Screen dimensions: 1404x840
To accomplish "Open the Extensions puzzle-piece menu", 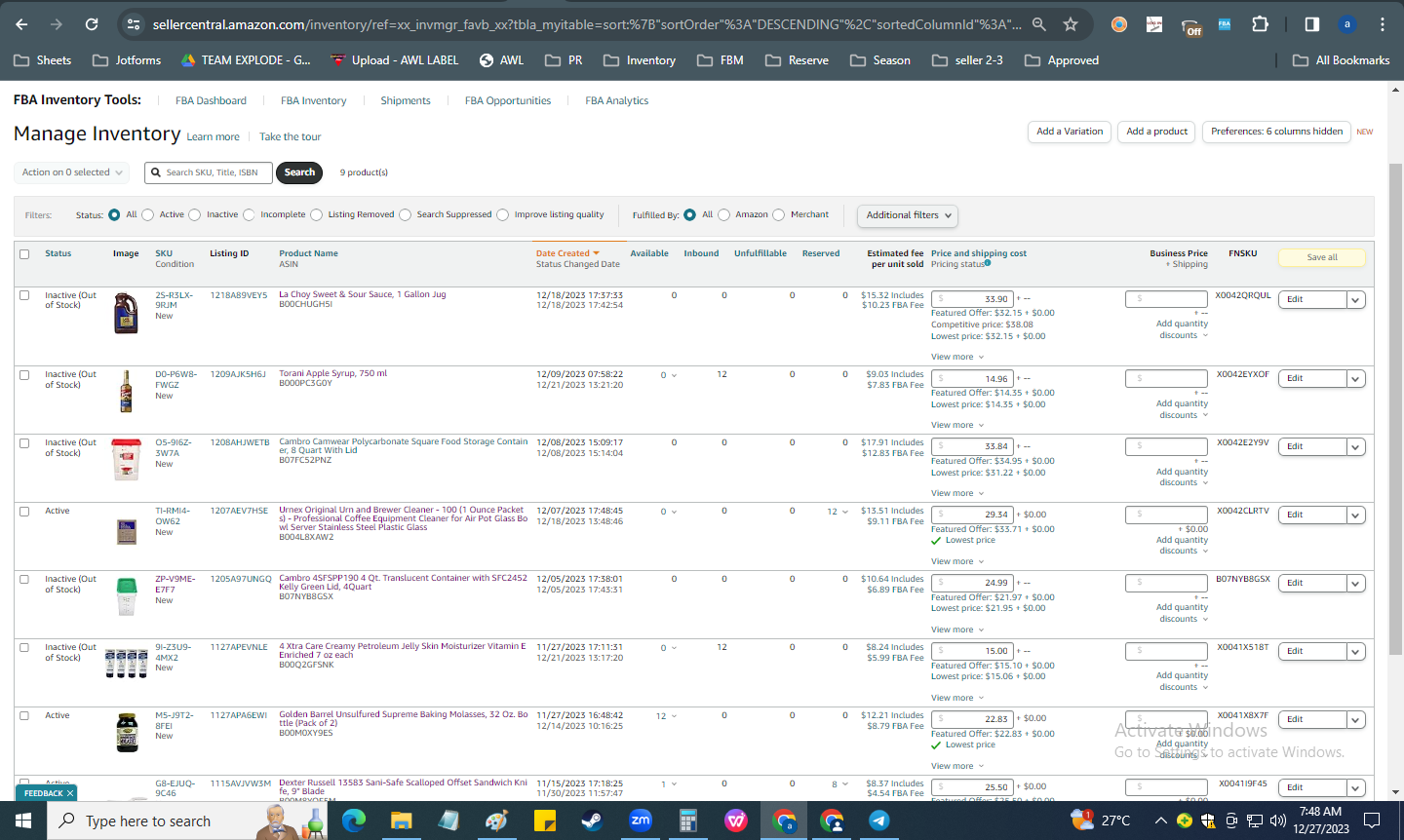I will point(1260,24).
